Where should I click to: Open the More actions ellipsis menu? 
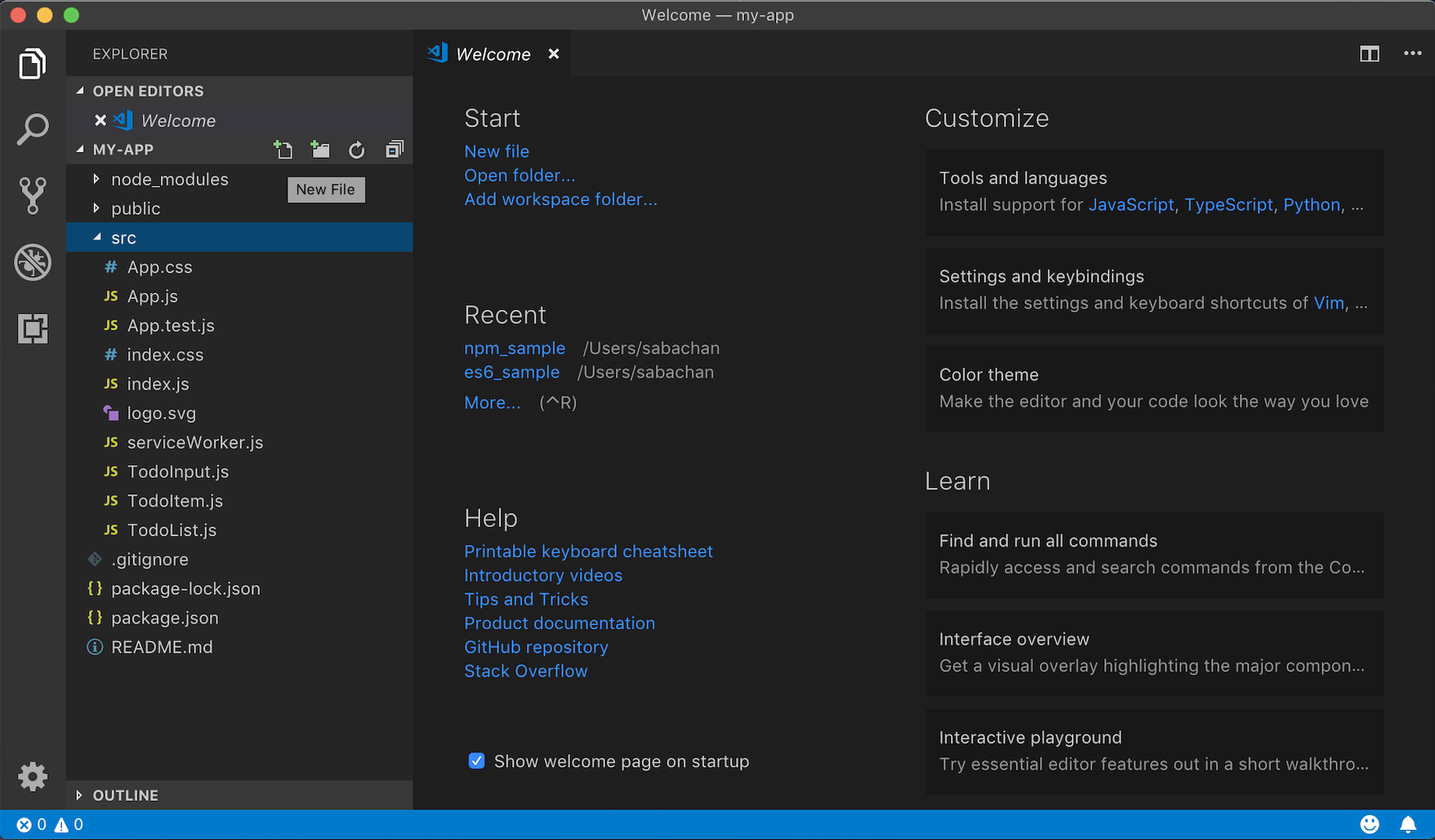click(1412, 54)
